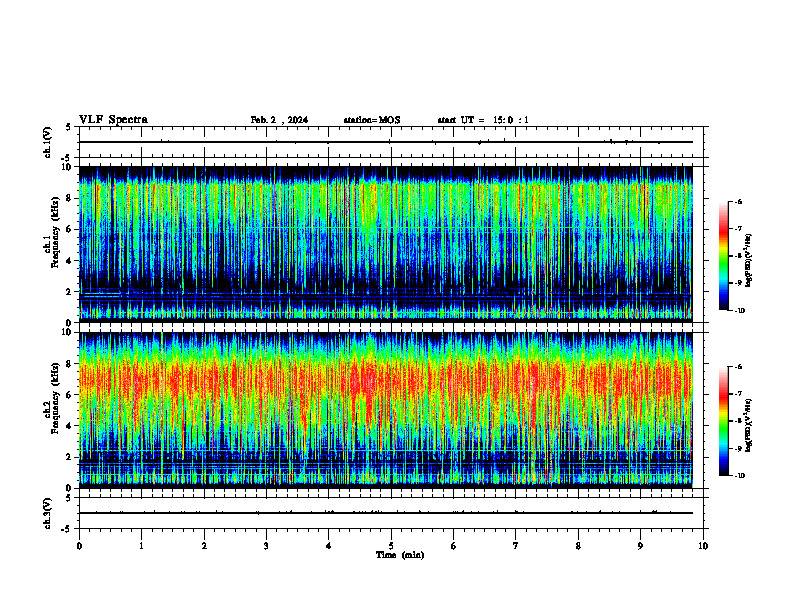Image resolution: width=792 pixels, height=612 pixels.
Task: Click the date 'Feb. 2 , 2024'
Action: pos(279,120)
